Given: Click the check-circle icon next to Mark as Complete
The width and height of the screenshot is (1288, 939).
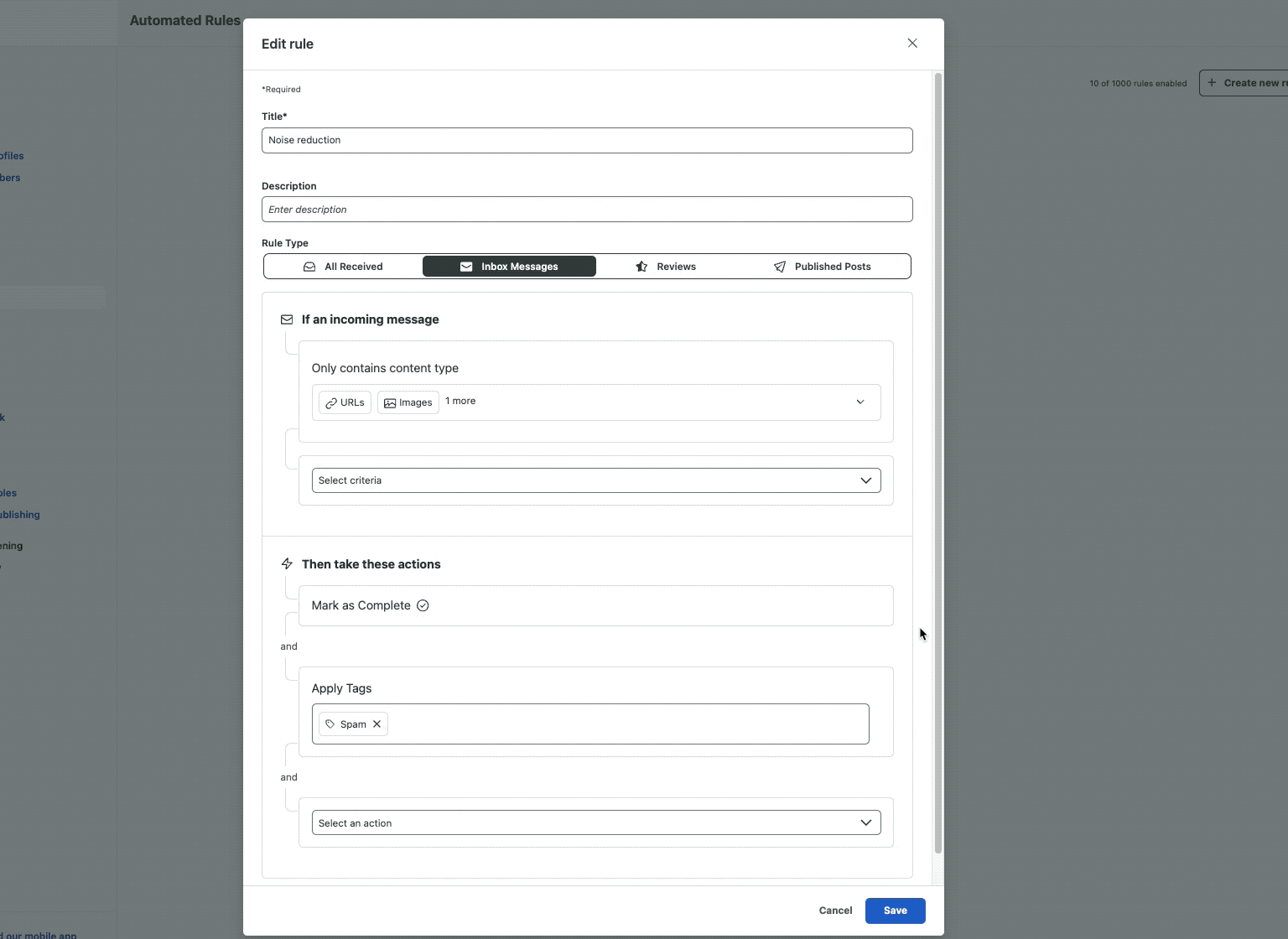Looking at the screenshot, I should [422, 605].
